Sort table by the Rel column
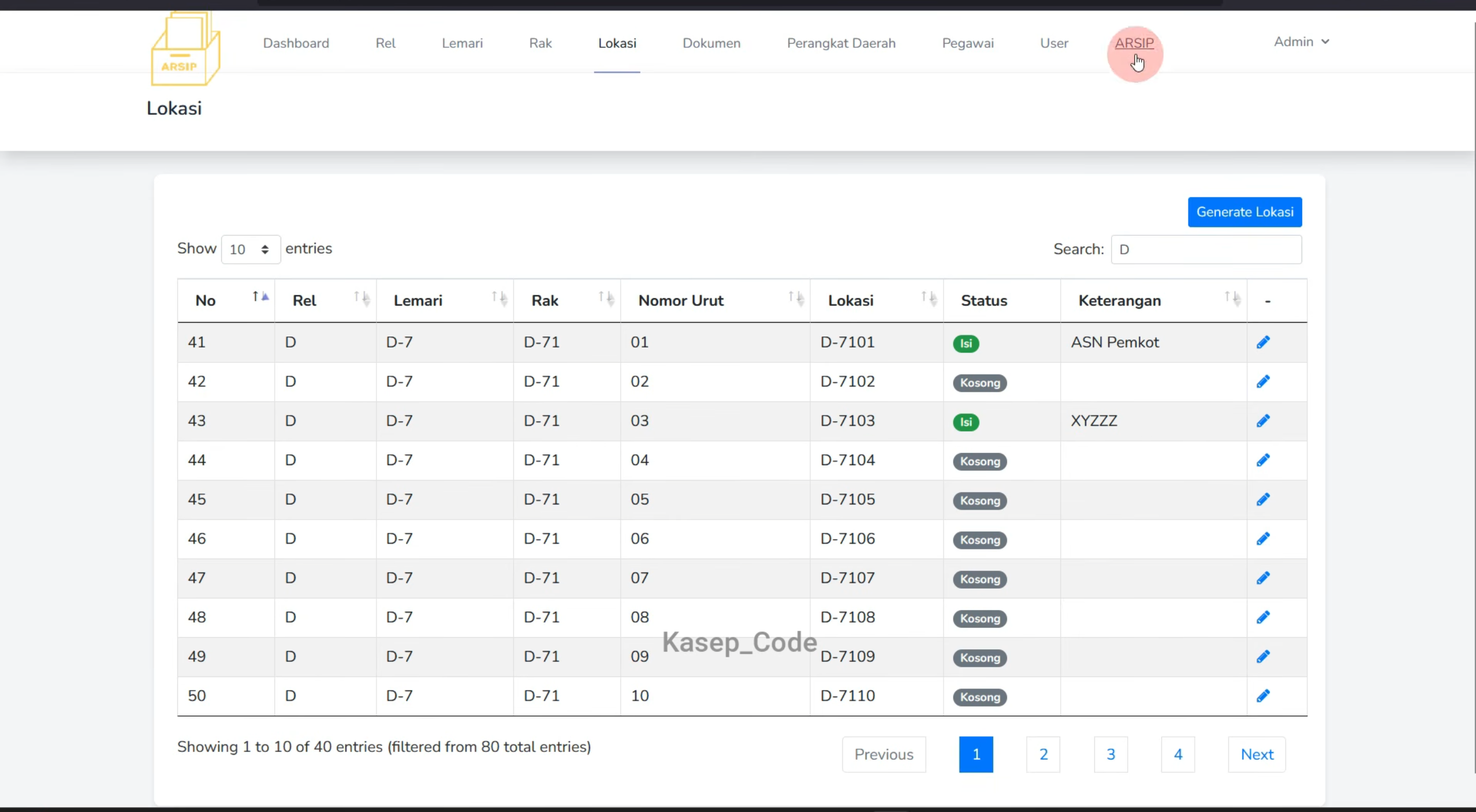1476x812 pixels. 325,301
